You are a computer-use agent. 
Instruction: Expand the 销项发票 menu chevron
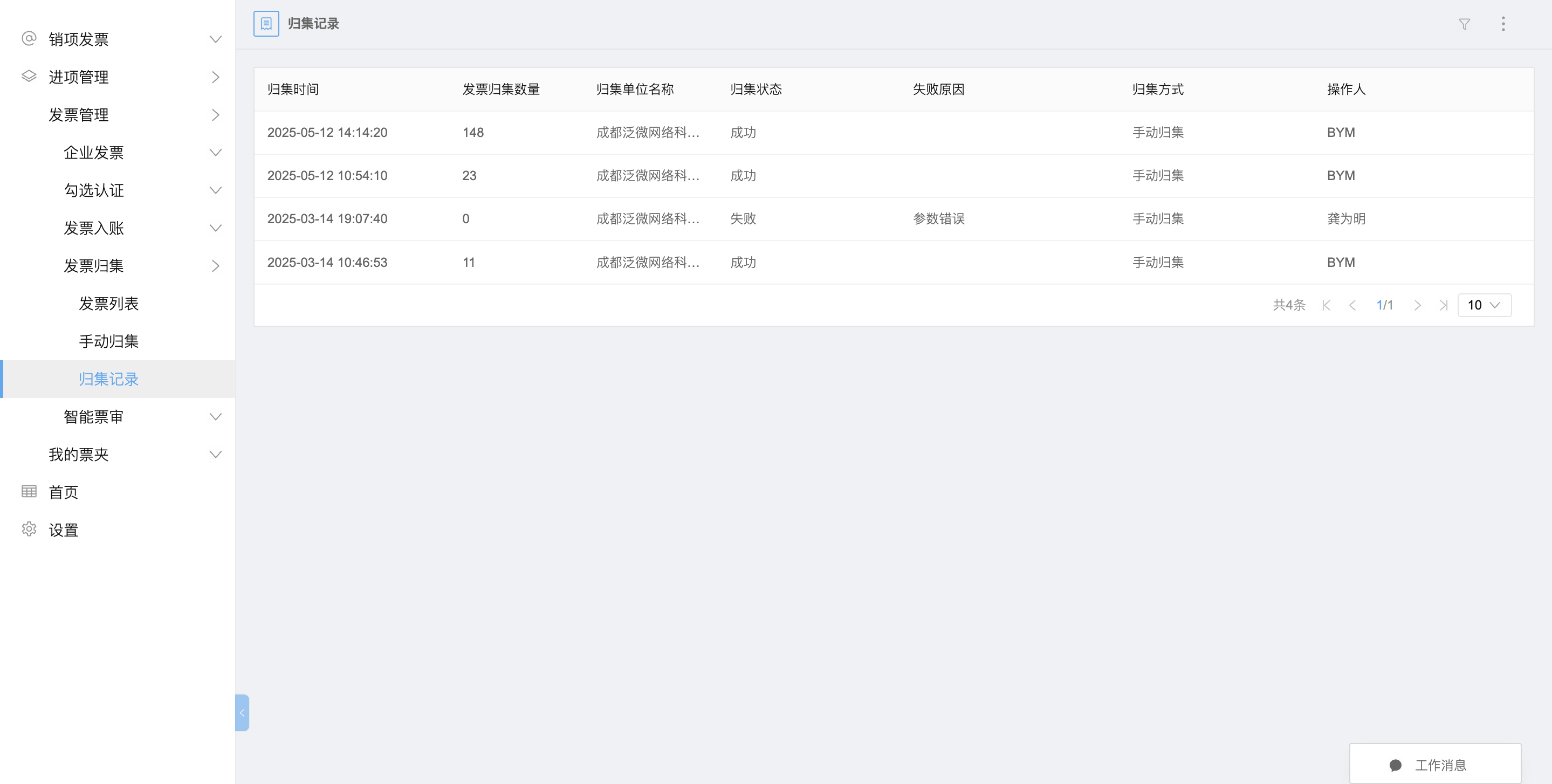click(x=215, y=39)
